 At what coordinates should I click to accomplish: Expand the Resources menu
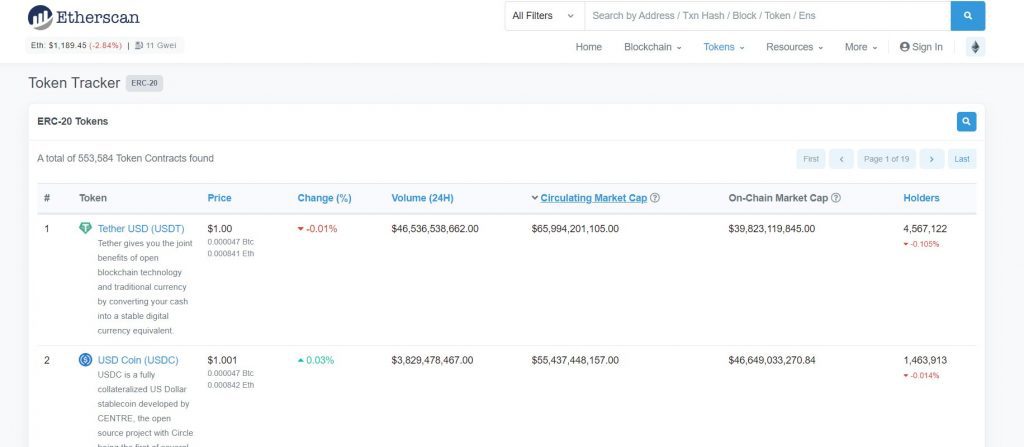click(x=794, y=47)
